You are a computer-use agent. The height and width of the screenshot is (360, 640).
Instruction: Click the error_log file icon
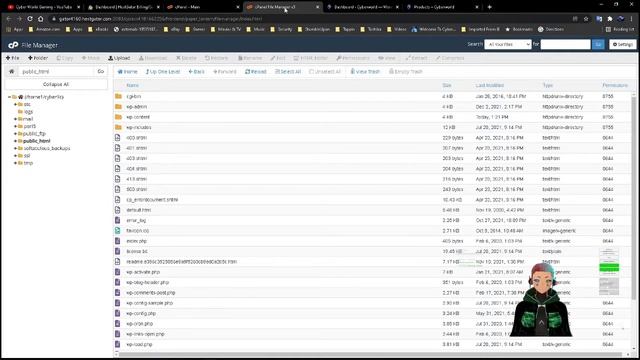click(118, 220)
